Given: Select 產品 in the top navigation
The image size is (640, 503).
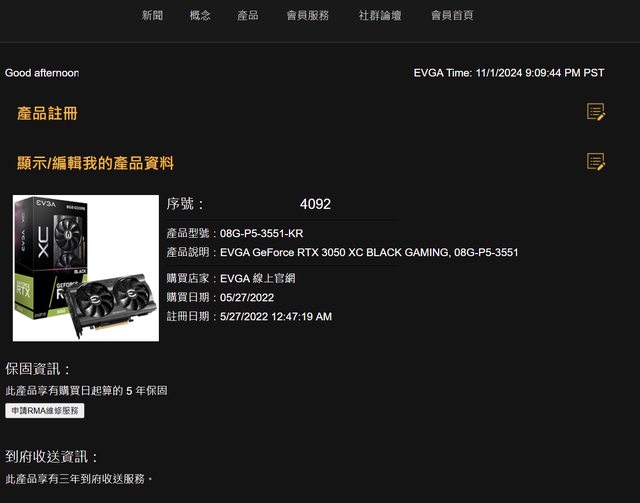Looking at the screenshot, I should click(248, 16).
